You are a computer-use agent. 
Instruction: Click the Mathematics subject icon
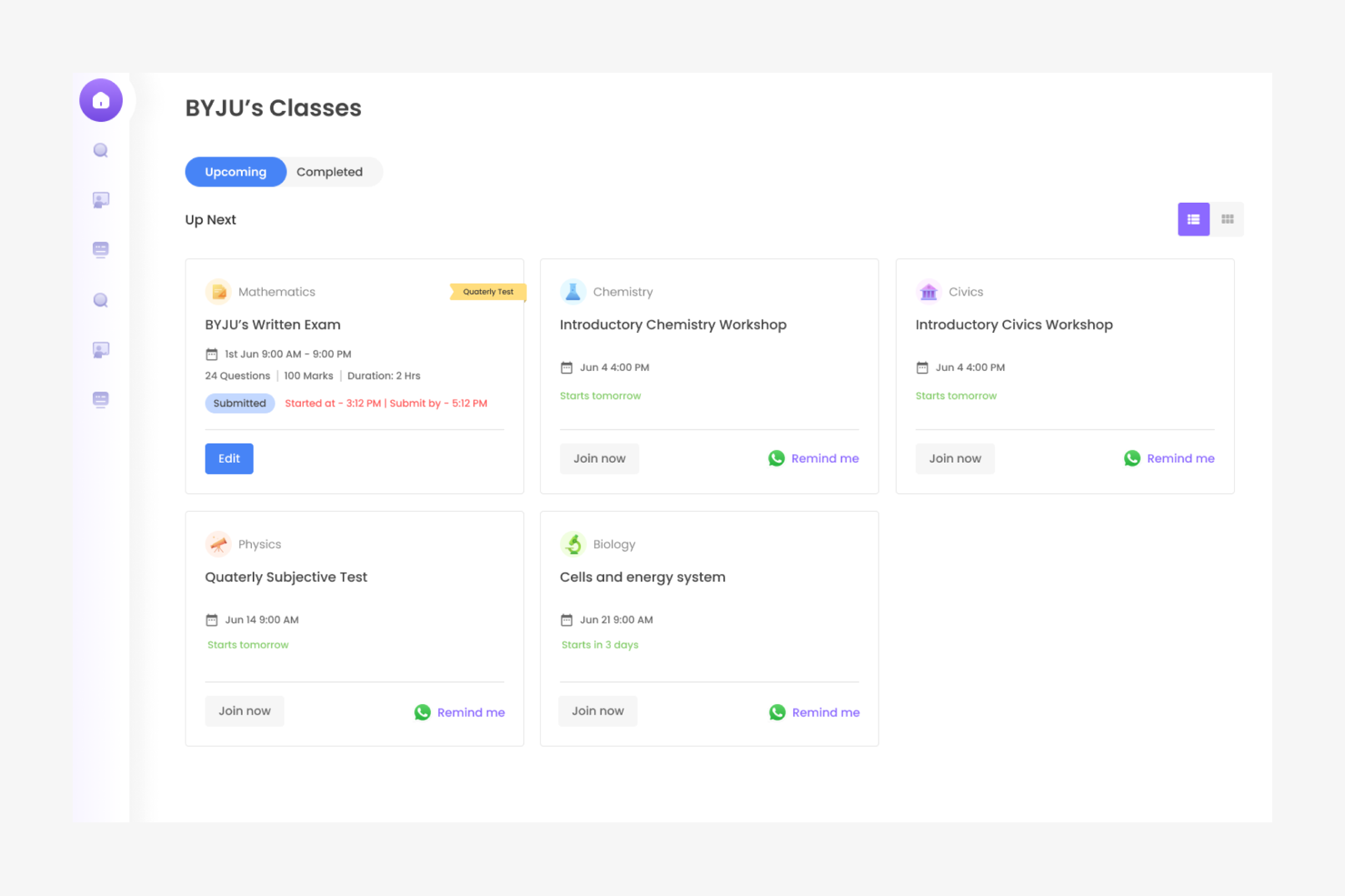(217, 292)
